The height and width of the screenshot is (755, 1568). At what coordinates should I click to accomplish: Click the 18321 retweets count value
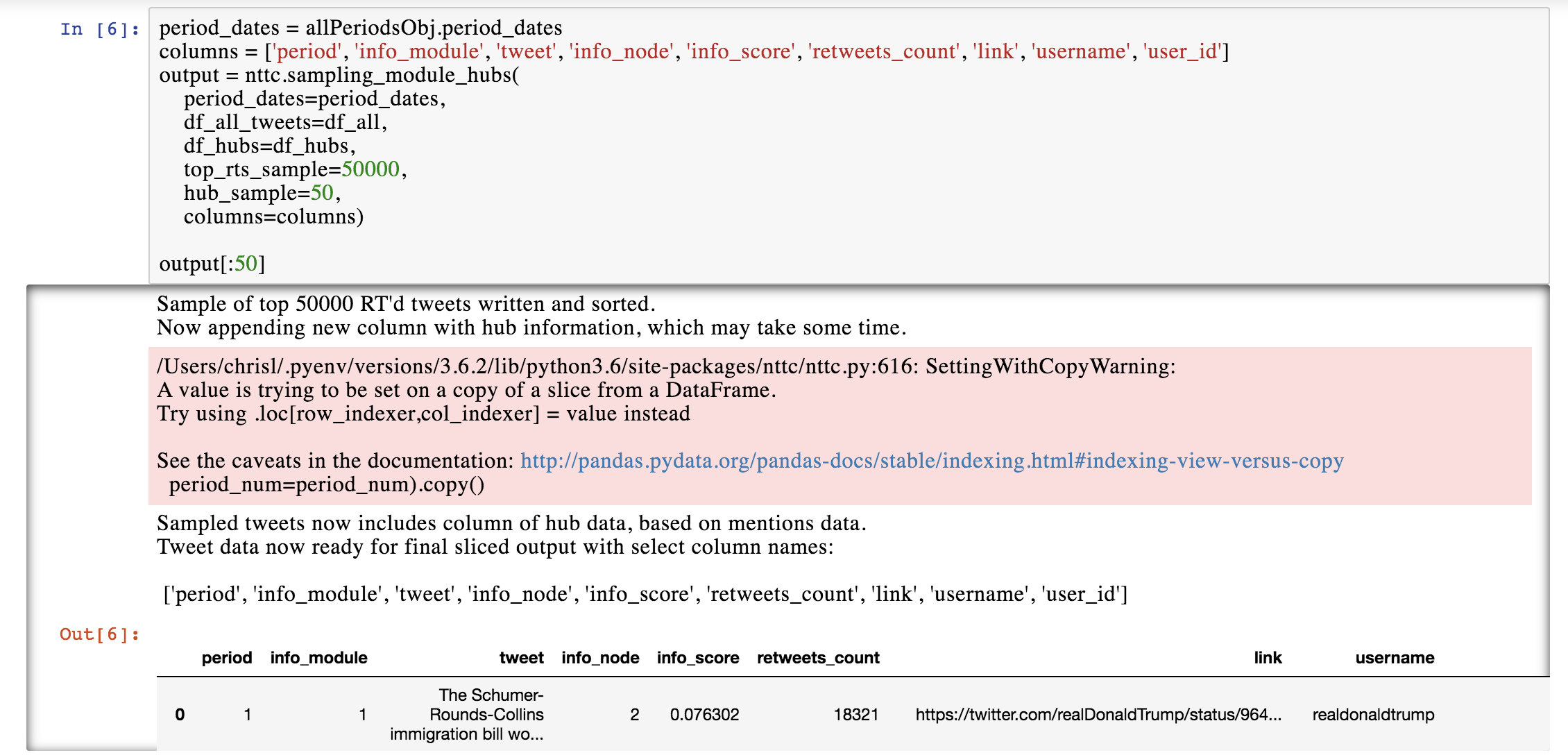click(x=855, y=715)
